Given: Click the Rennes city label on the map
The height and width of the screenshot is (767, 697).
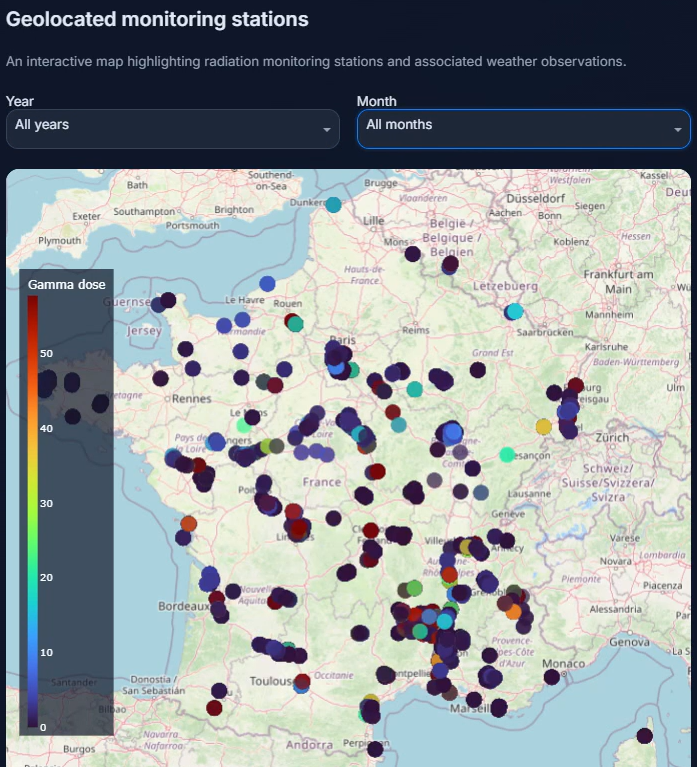Looking at the screenshot, I should pyautogui.click(x=191, y=399).
